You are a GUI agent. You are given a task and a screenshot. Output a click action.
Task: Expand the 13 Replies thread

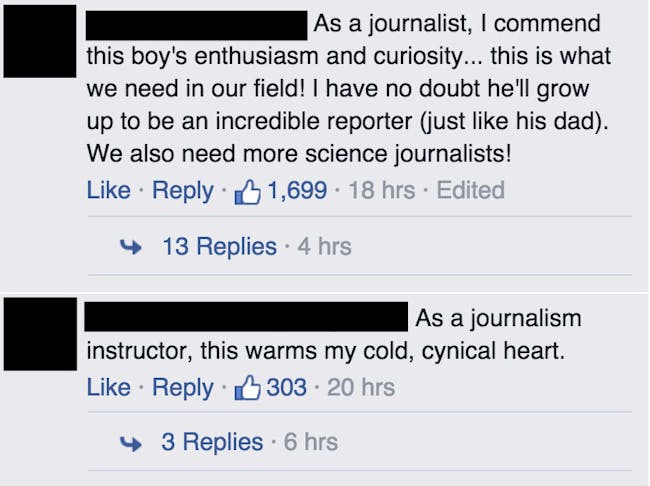click(x=219, y=246)
